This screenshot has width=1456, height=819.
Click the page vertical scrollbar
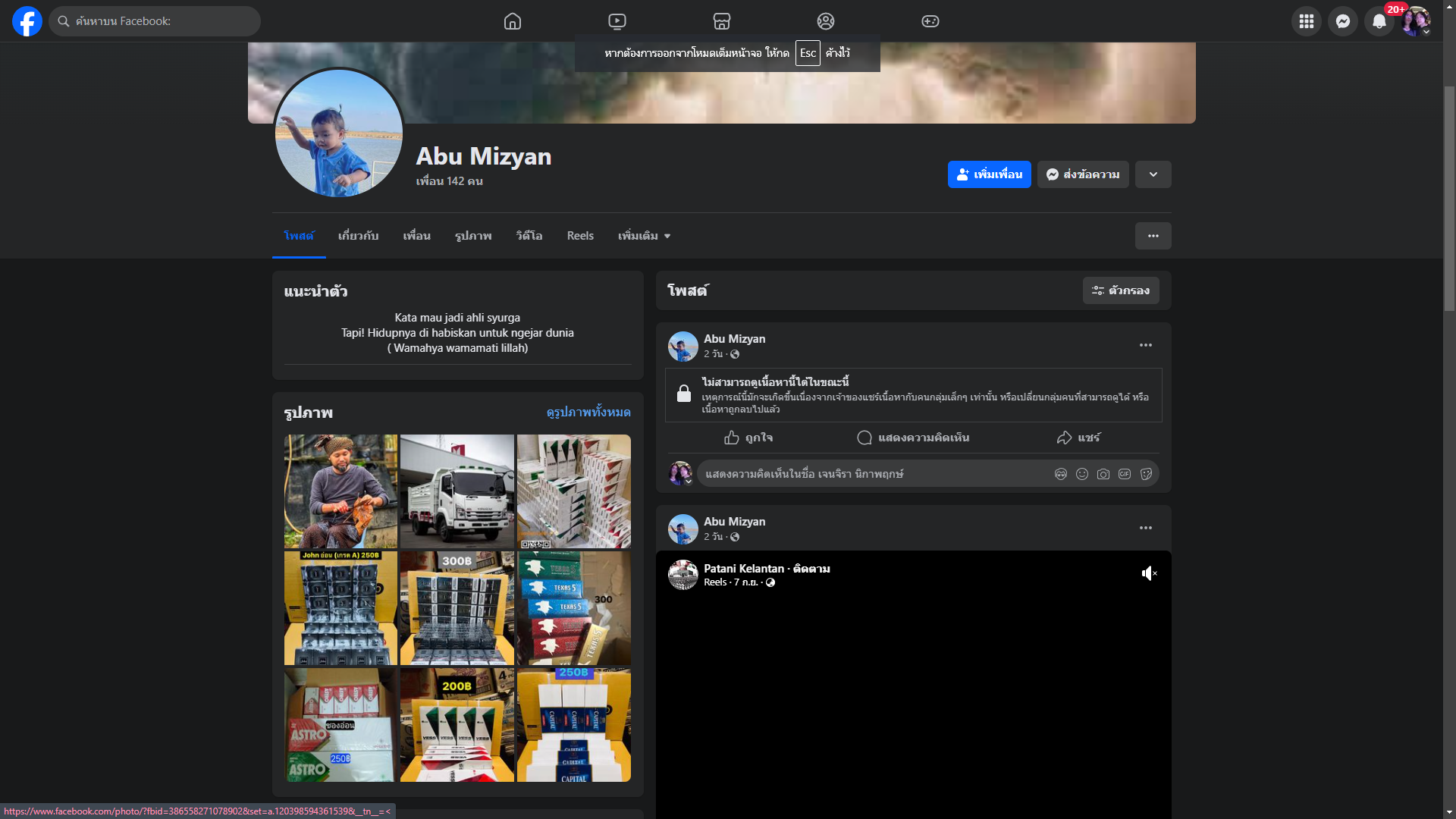(1449, 197)
